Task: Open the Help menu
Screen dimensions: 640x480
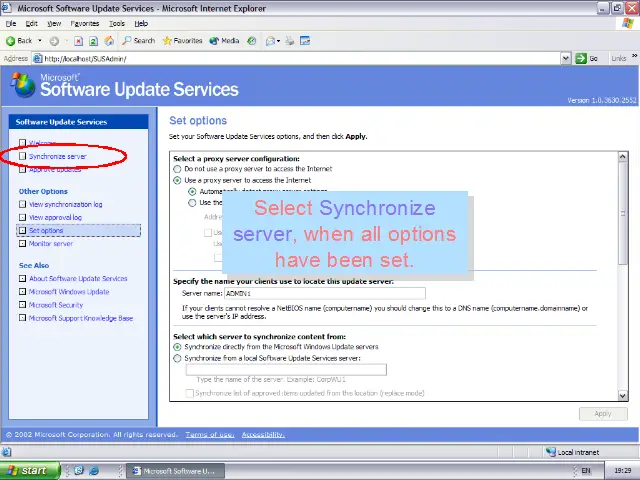Action: [141, 24]
